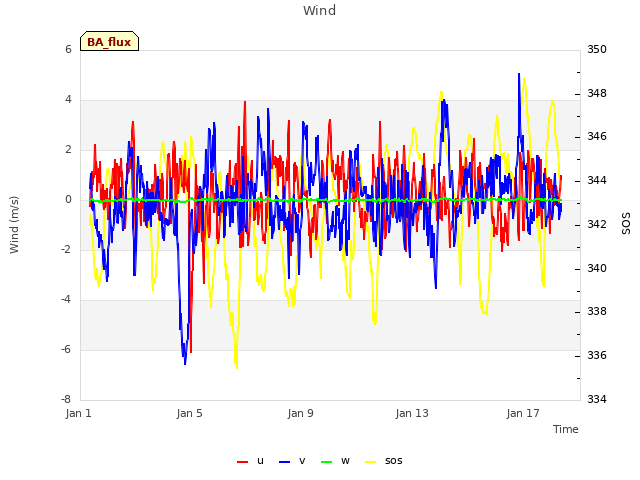This screenshot has height=480, width=640.
Task: Click the left axis value '-8'
Action: [66, 399]
